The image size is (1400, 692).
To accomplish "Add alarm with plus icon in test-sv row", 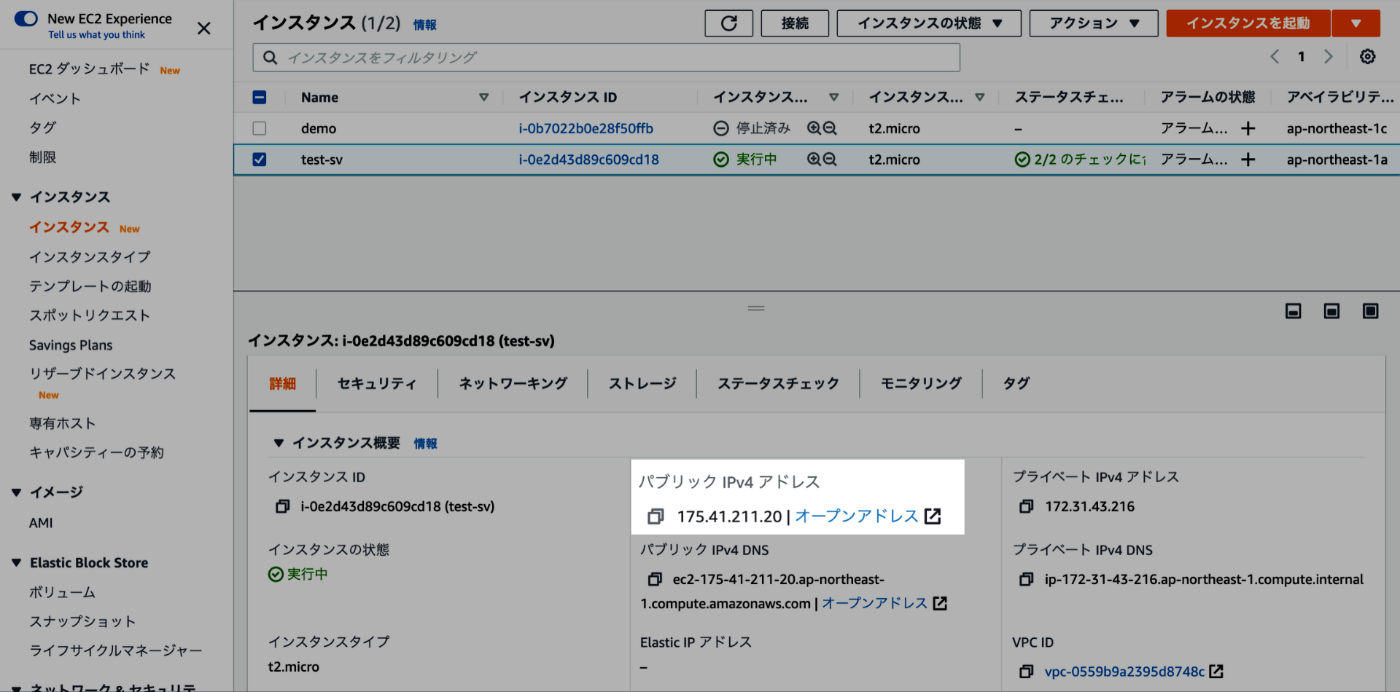I will 1248,159.
